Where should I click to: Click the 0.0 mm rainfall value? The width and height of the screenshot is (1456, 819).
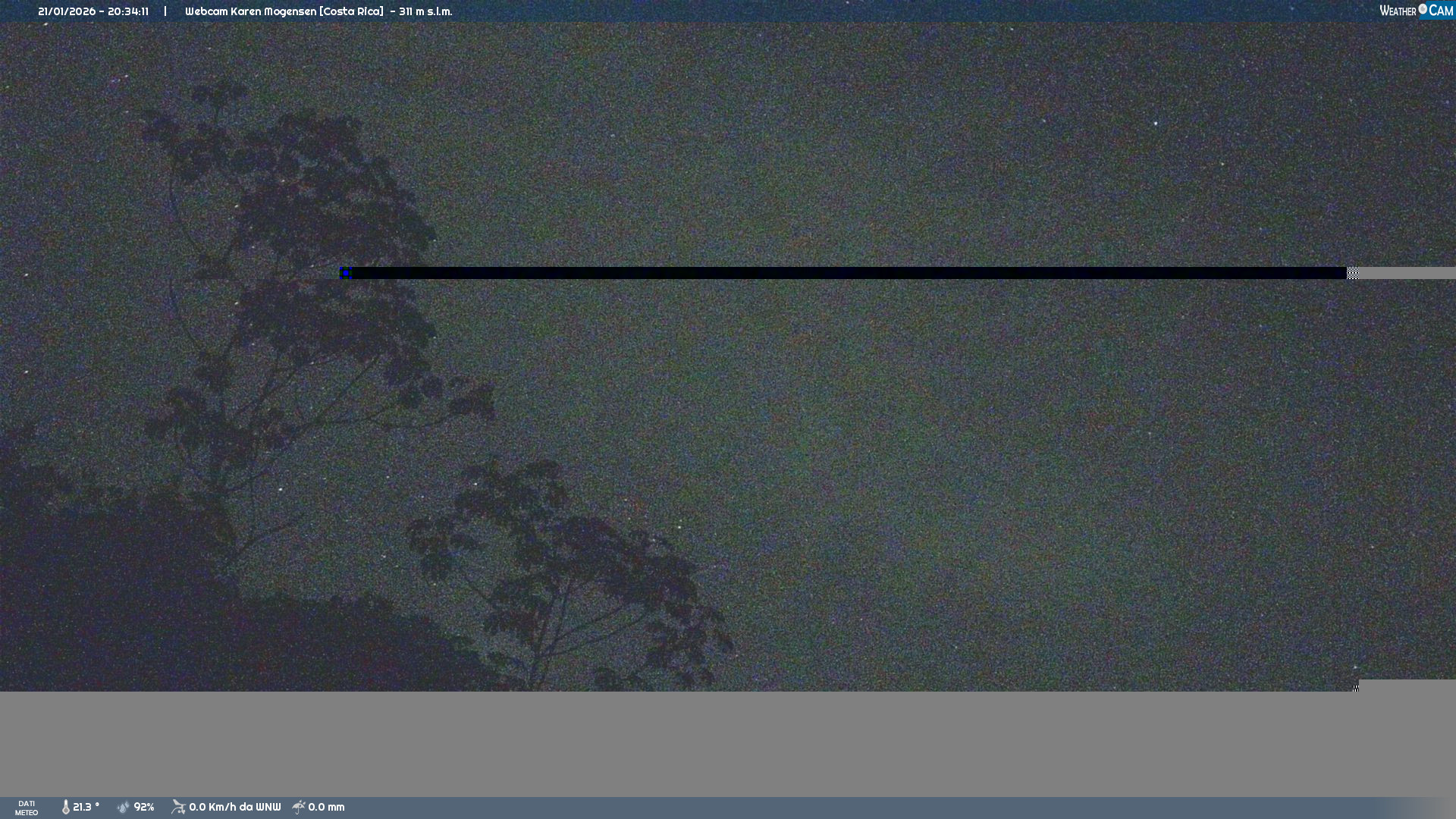326,807
